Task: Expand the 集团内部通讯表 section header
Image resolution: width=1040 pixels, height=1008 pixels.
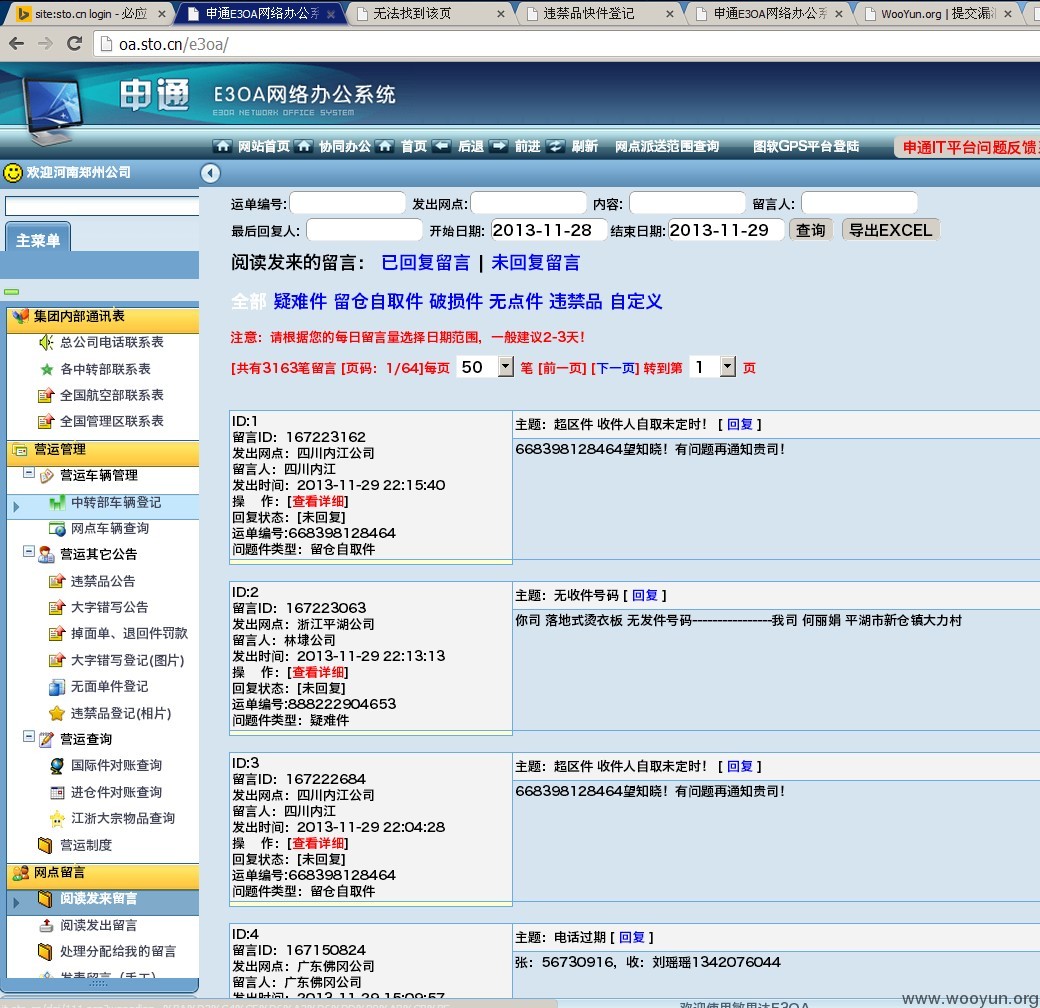Action: pos(103,318)
